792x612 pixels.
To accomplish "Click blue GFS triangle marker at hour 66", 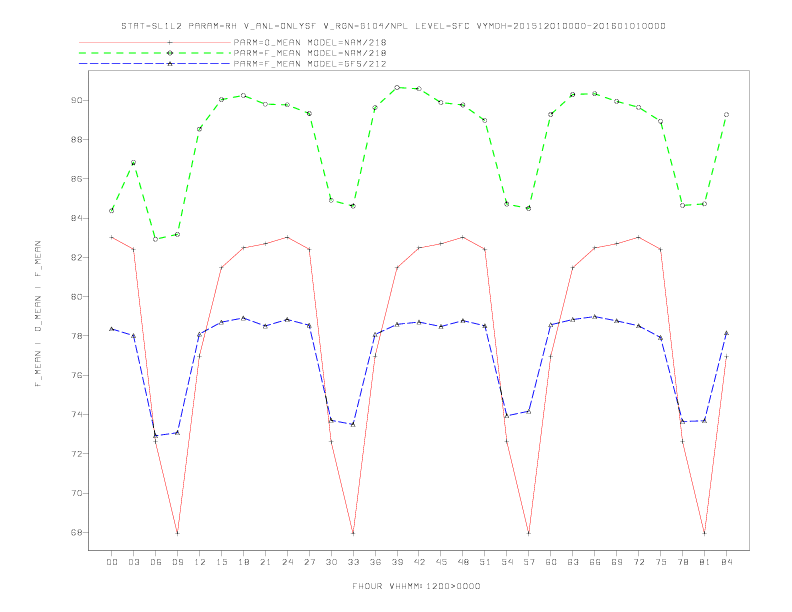I will pos(595,317).
